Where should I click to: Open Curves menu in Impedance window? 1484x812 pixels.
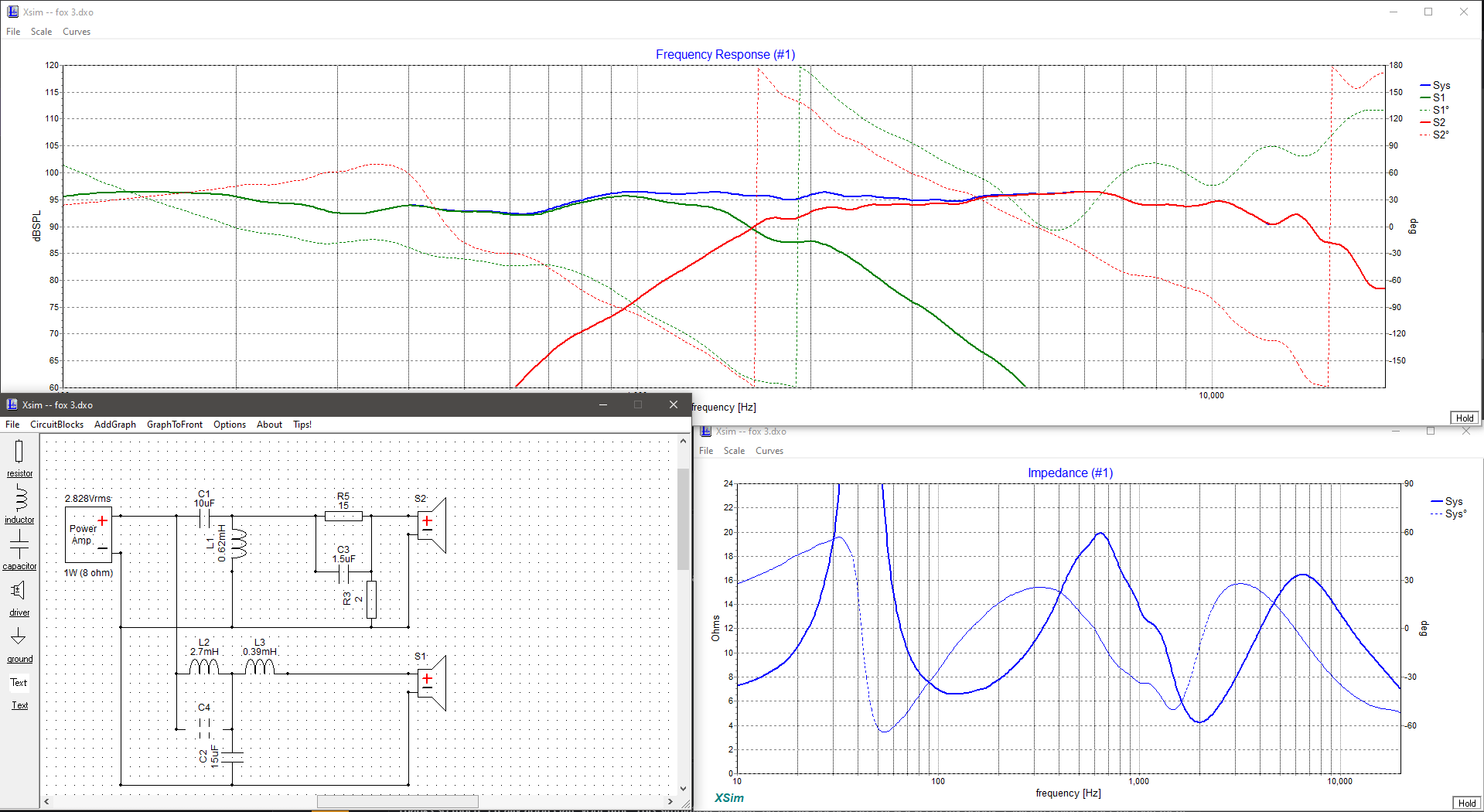click(x=769, y=451)
